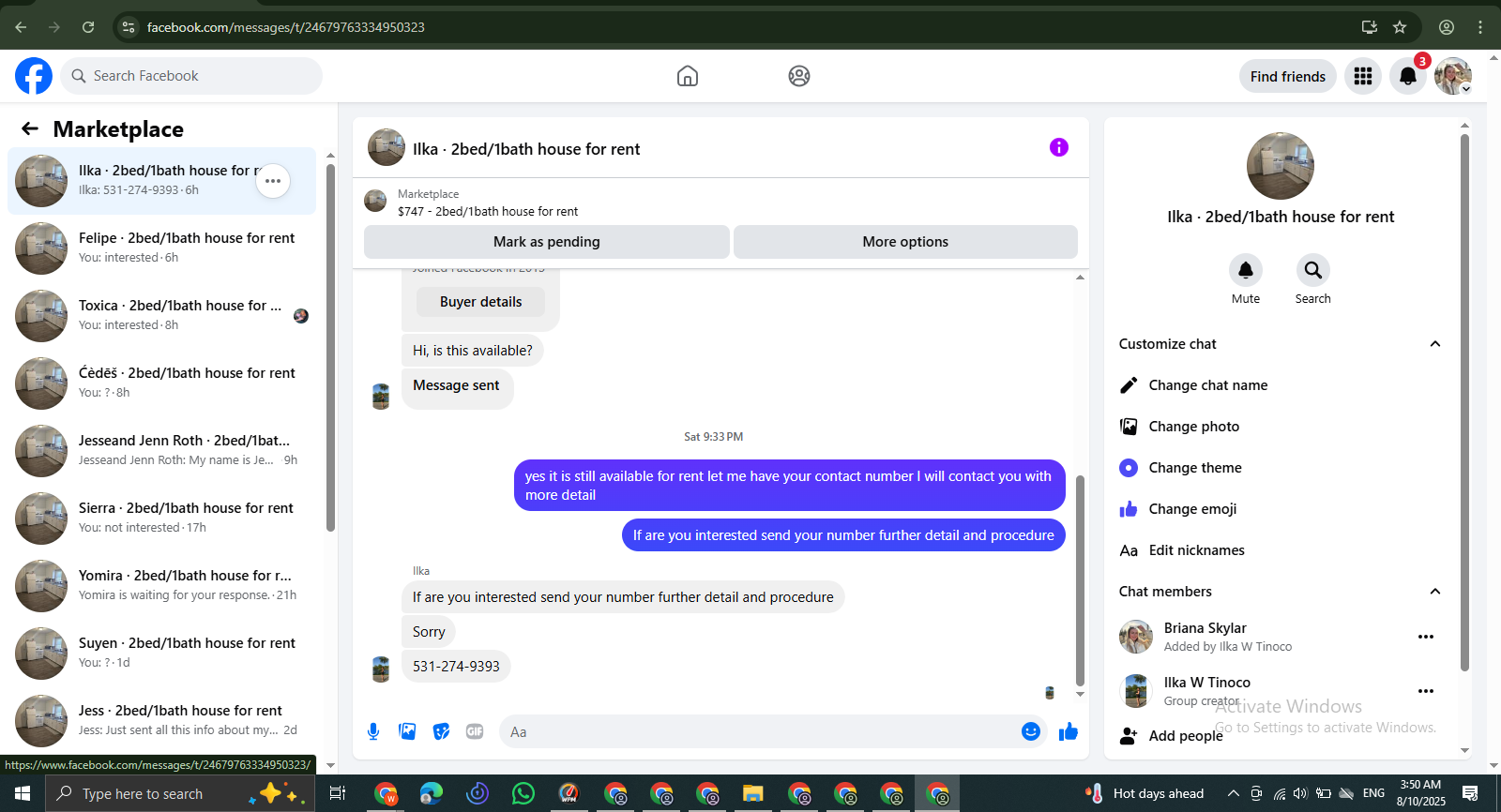Collapse the Customize chat section
1501x812 pixels.
(x=1434, y=344)
